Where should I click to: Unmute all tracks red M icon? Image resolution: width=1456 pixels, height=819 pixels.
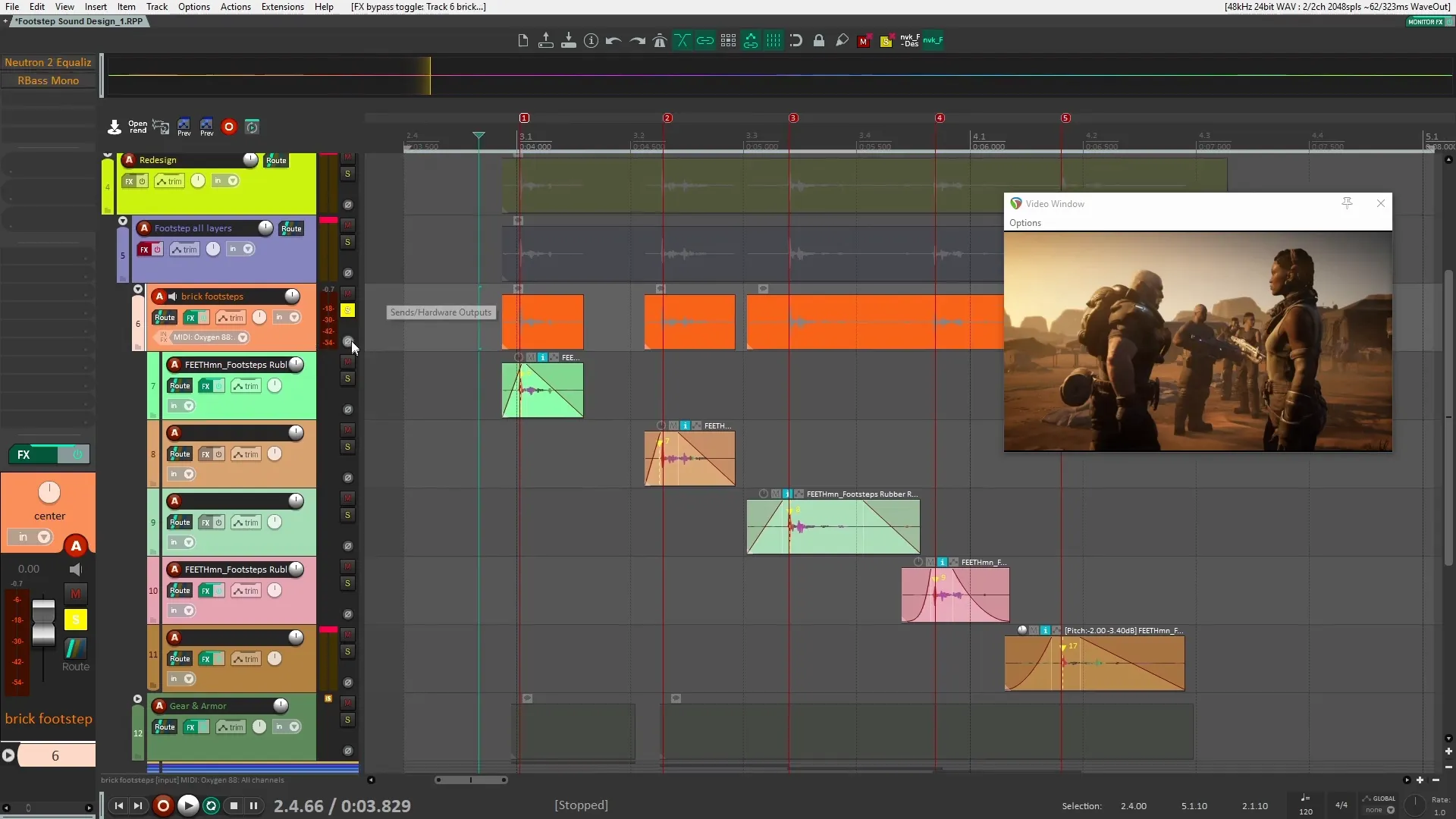864,42
